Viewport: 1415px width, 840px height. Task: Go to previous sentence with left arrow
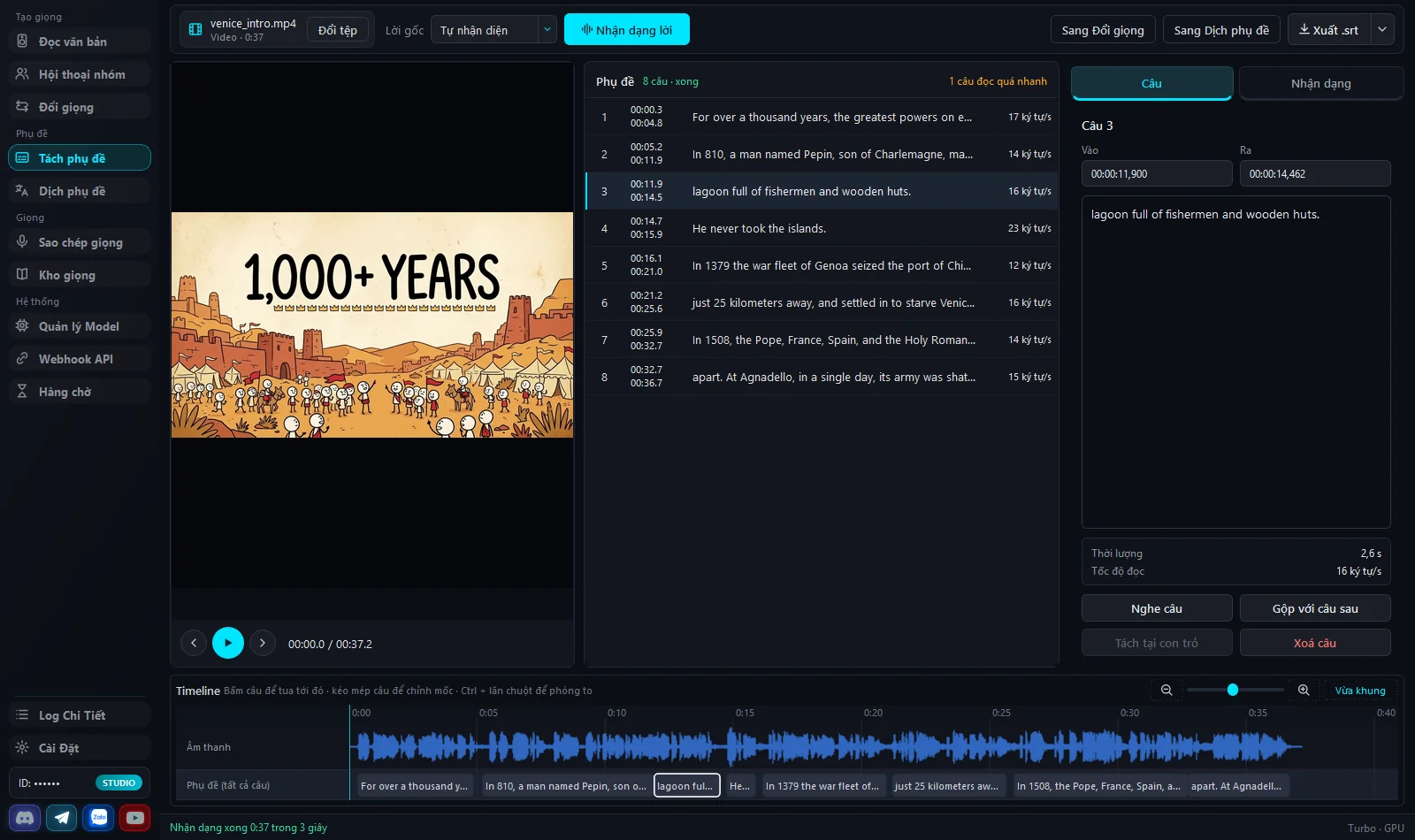[194, 644]
